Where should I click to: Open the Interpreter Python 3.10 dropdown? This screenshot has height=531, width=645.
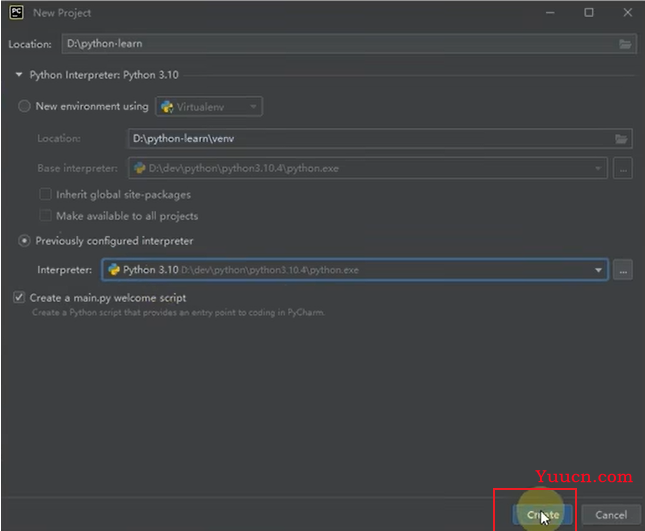tap(355, 270)
